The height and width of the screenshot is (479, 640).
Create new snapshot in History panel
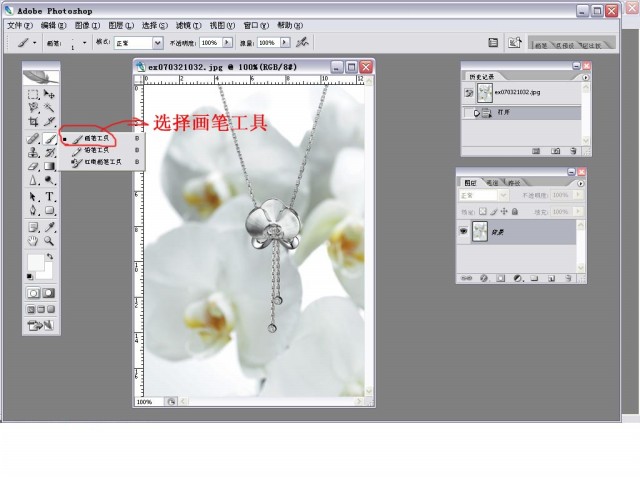click(556, 151)
